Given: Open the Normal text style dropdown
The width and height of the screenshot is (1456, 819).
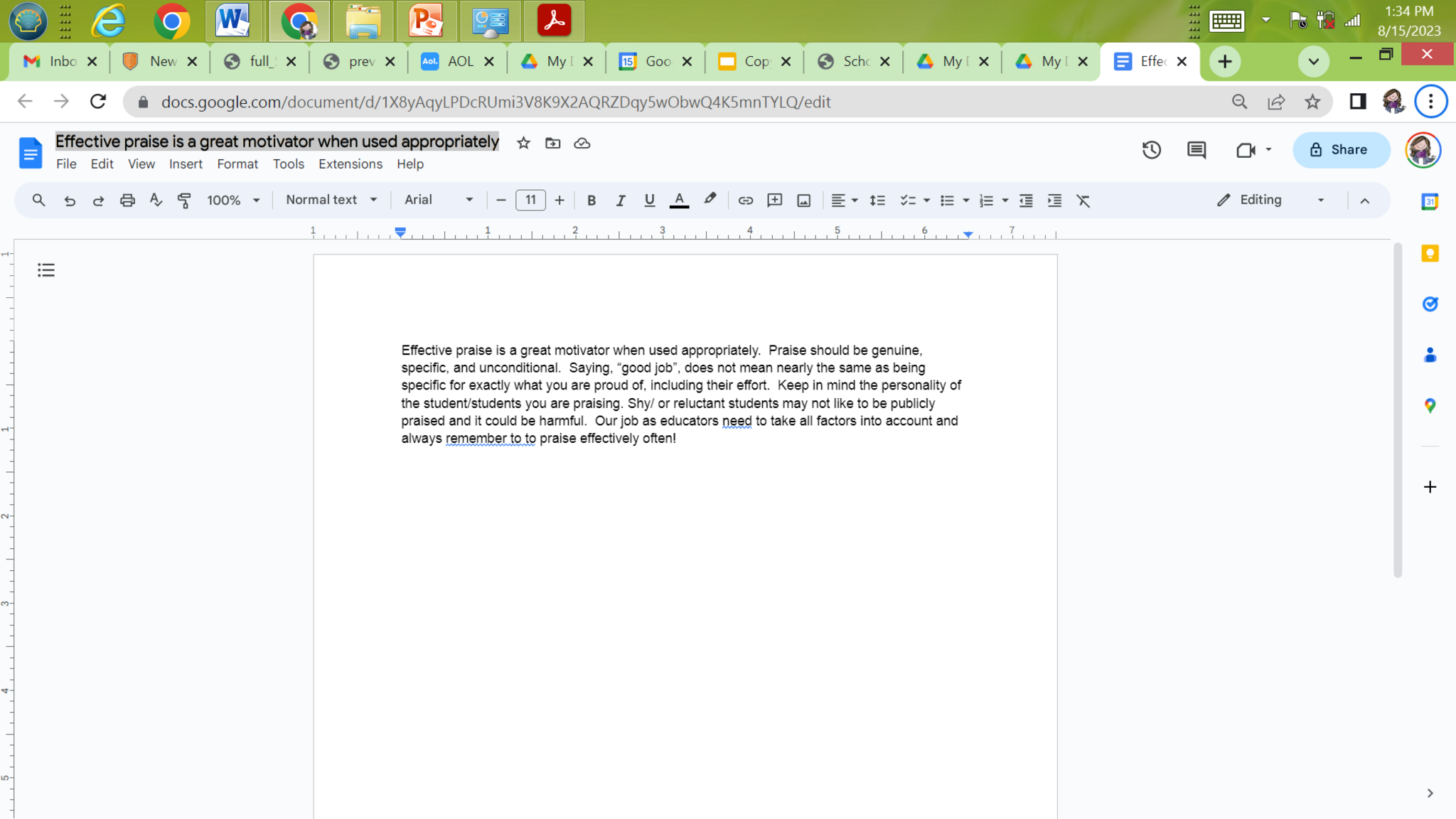Looking at the screenshot, I should click(331, 200).
